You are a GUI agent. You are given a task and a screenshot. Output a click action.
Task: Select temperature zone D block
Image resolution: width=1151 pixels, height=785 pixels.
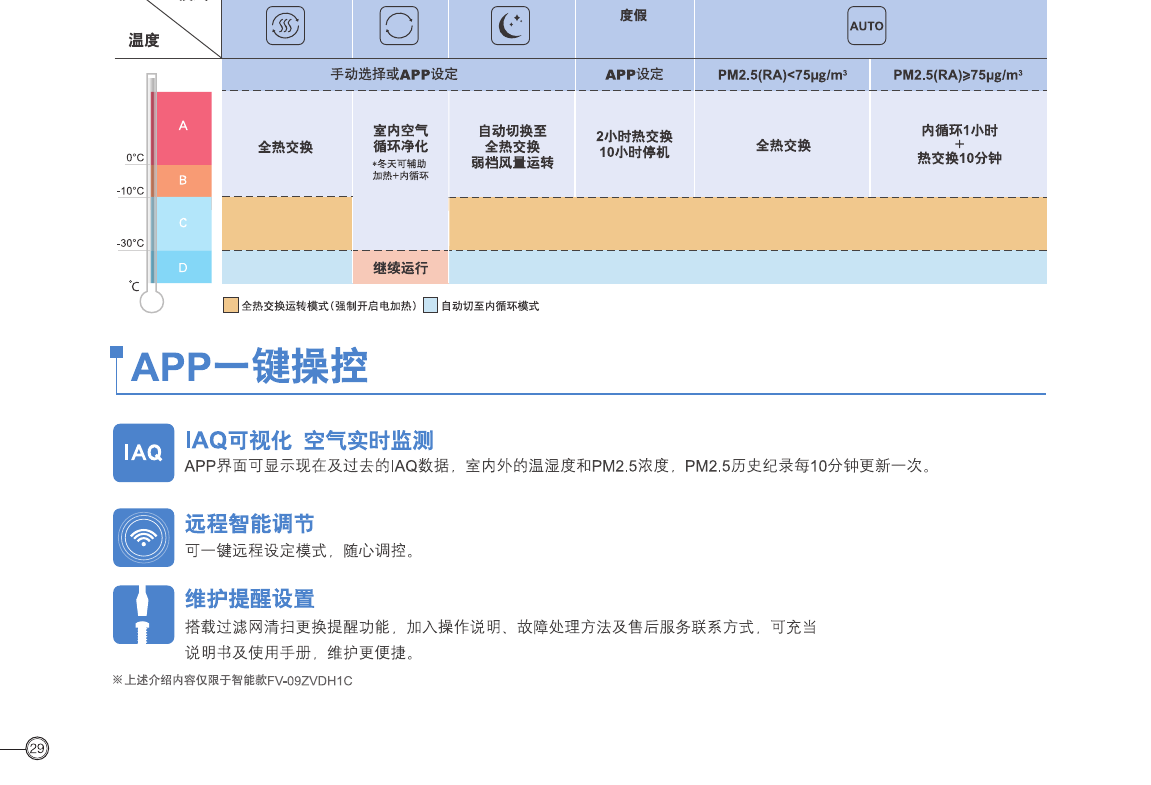[183, 268]
